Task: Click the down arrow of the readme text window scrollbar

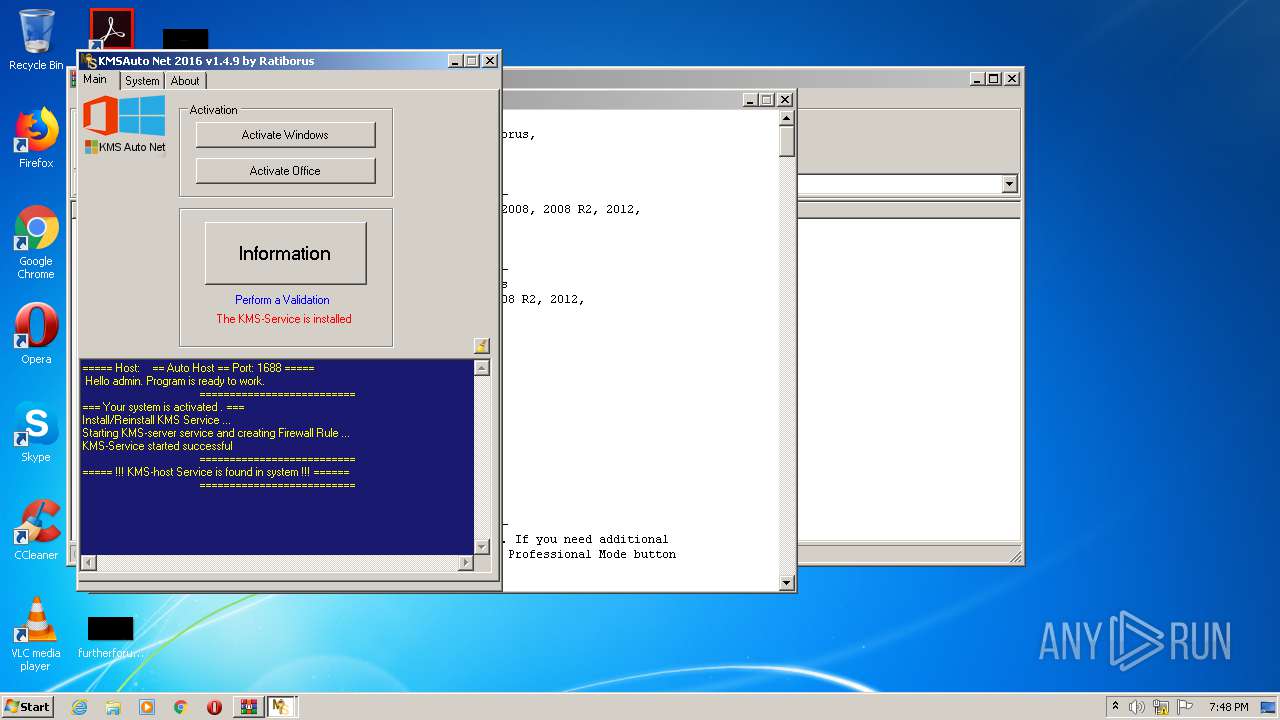Action: point(786,583)
